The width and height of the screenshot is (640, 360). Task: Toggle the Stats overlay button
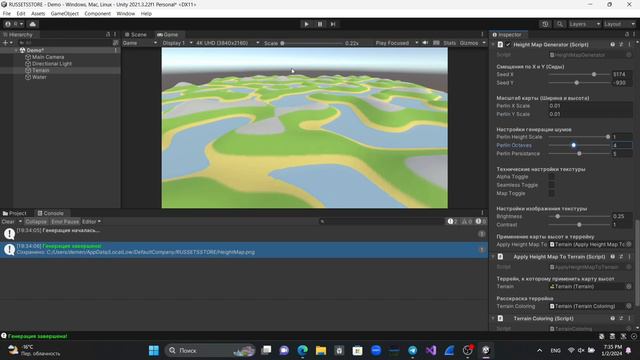tap(449, 43)
